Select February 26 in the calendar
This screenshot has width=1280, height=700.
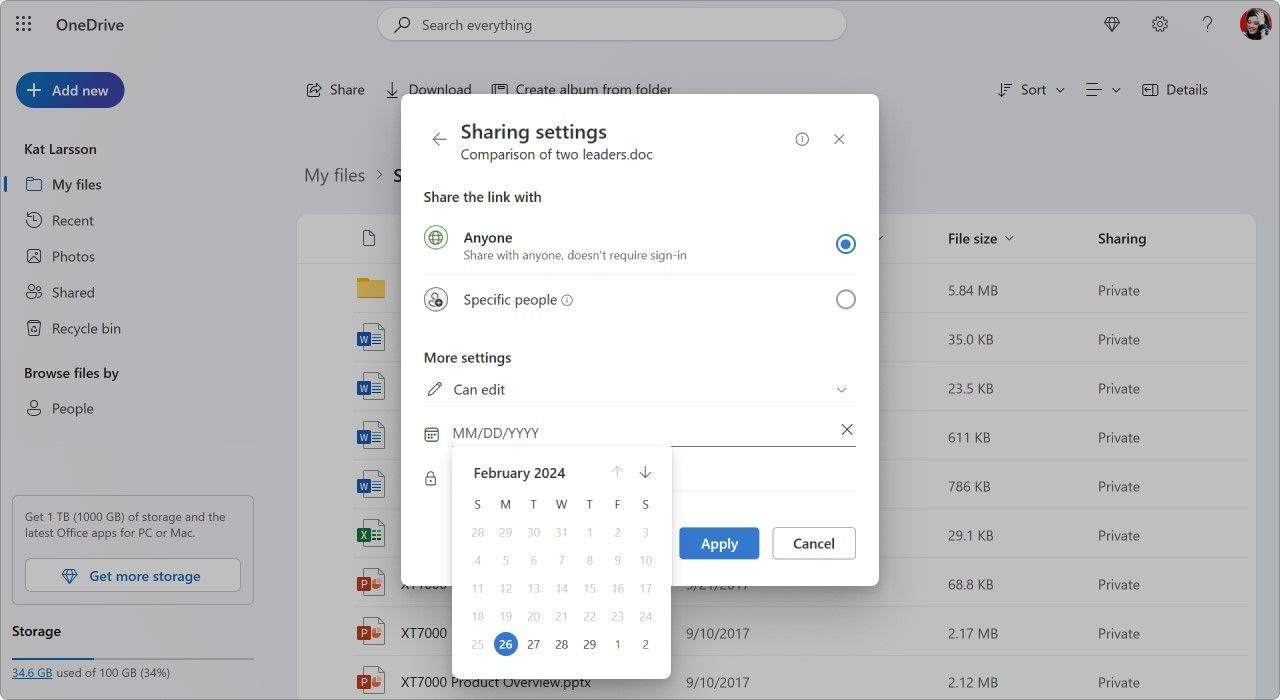[x=505, y=644]
